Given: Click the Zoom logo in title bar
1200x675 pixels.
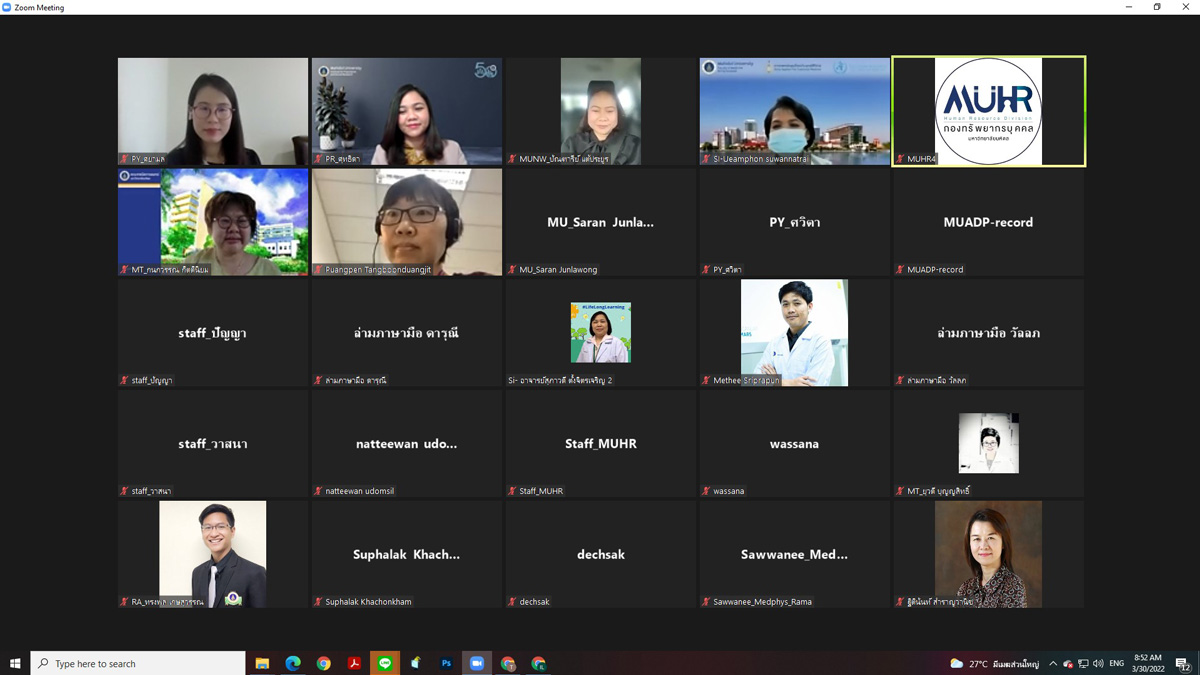Looking at the screenshot, I should pyautogui.click(x=7, y=7).
